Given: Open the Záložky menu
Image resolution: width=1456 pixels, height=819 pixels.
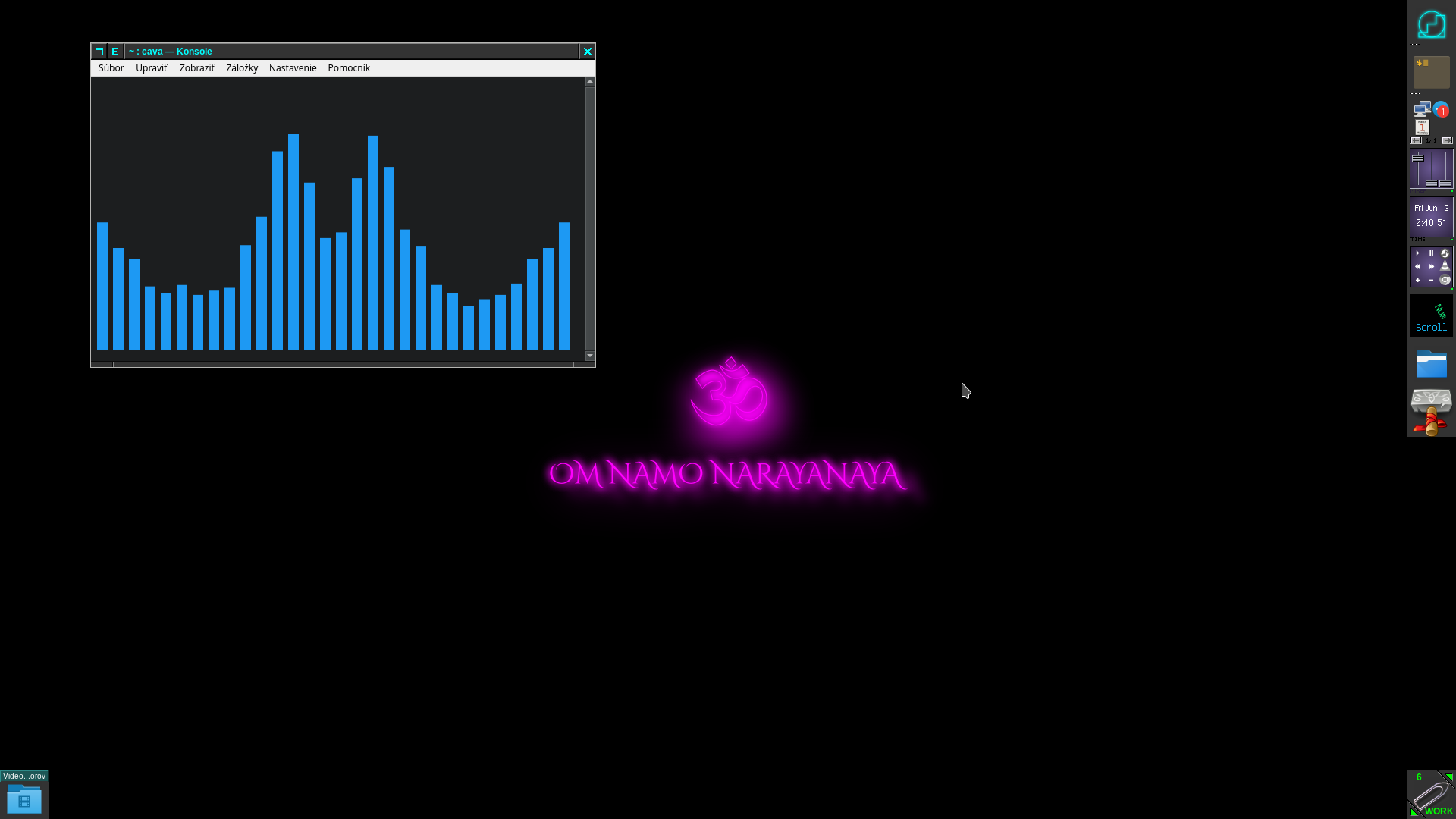Looking at the screenshot, I should pyautogui.click(x=241, y=68).
